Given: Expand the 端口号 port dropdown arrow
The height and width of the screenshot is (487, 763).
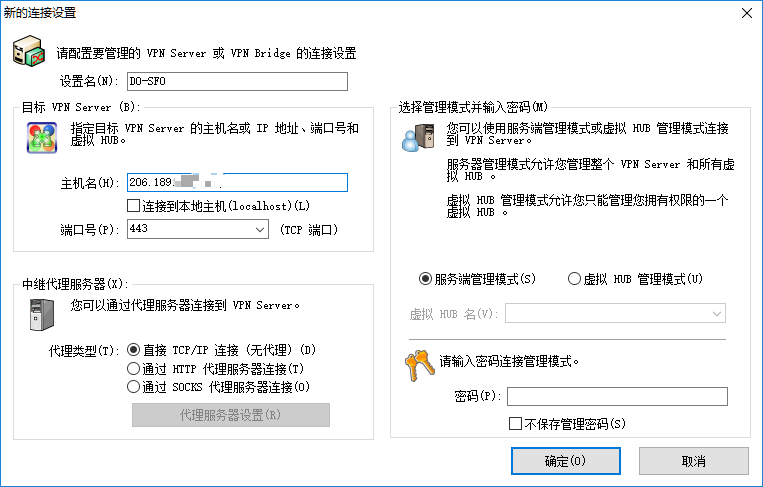Looking at the screenshot, I should [x=258, y=230].
